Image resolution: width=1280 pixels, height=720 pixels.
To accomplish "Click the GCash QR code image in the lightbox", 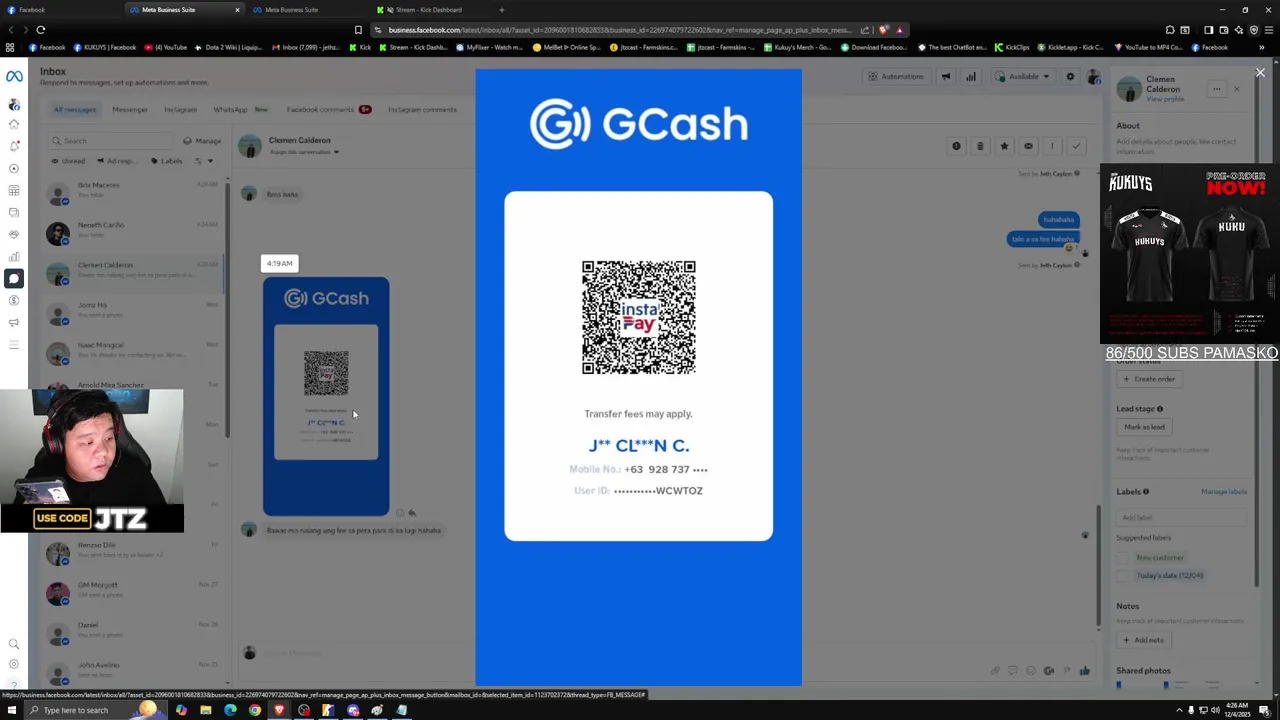I will (639, 318).
